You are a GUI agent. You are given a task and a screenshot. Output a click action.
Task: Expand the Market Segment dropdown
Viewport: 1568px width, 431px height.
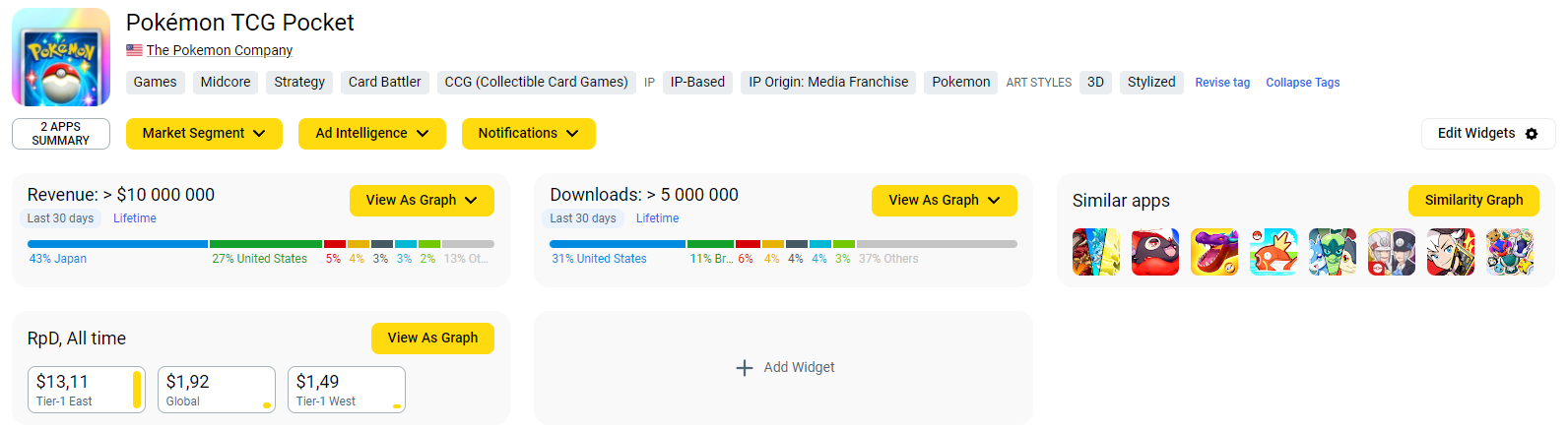[204, 134]
